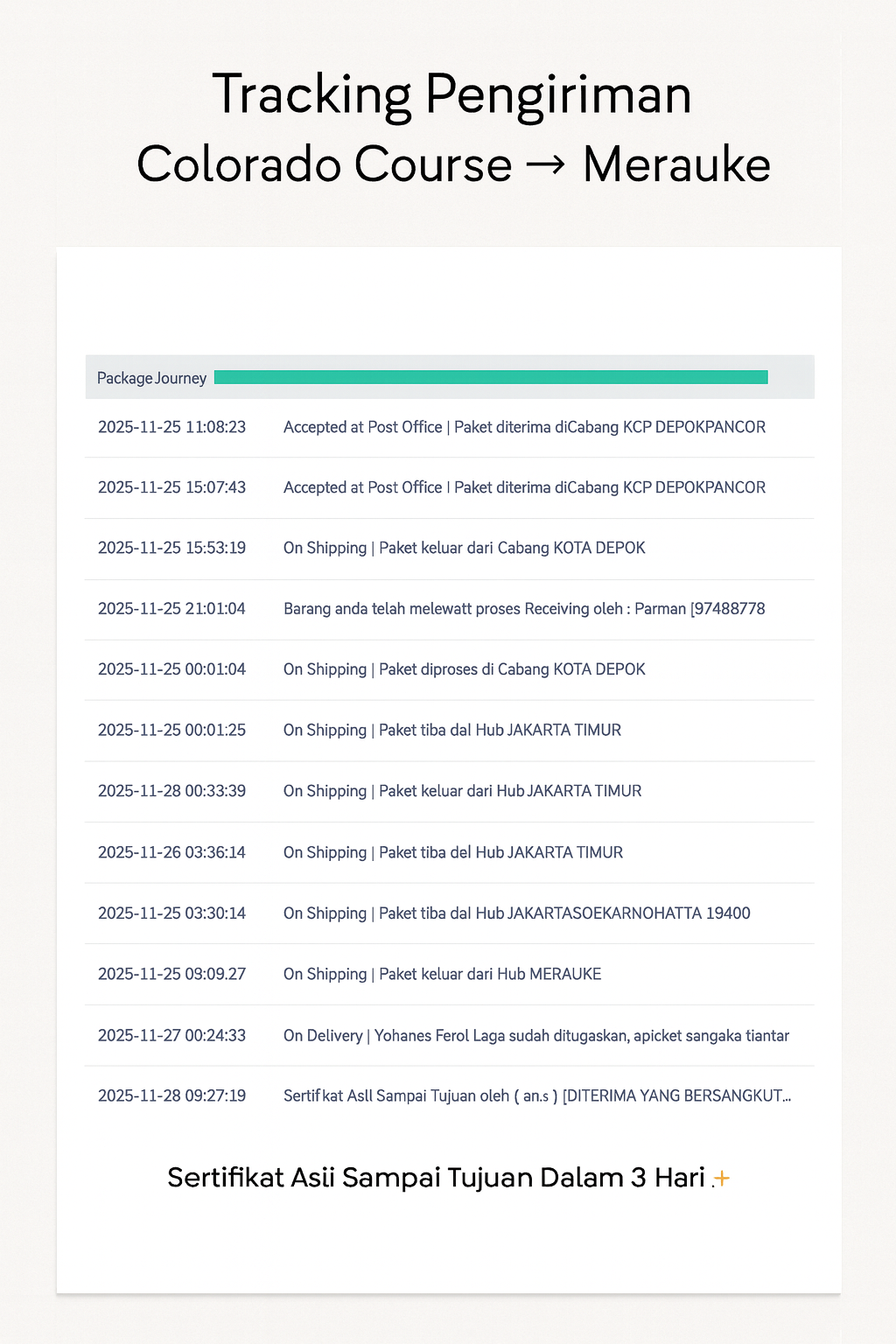Select the 15:07:43 Accepted at Post Office entry
896x1344 pixels.
click(x=524, y=487)
